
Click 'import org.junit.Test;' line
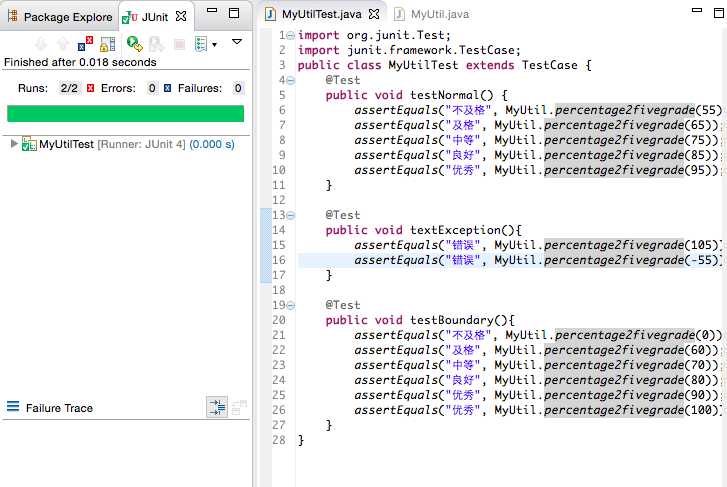tap(374, 35)
